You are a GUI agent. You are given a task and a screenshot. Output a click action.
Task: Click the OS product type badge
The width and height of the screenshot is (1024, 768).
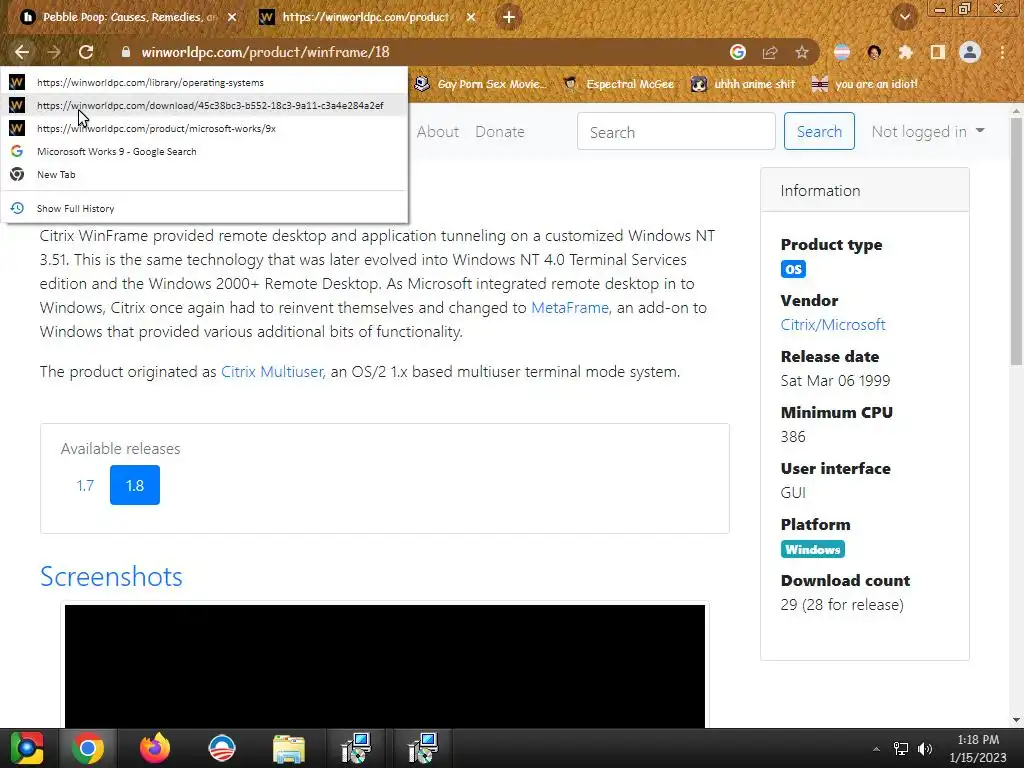(793, 269)
